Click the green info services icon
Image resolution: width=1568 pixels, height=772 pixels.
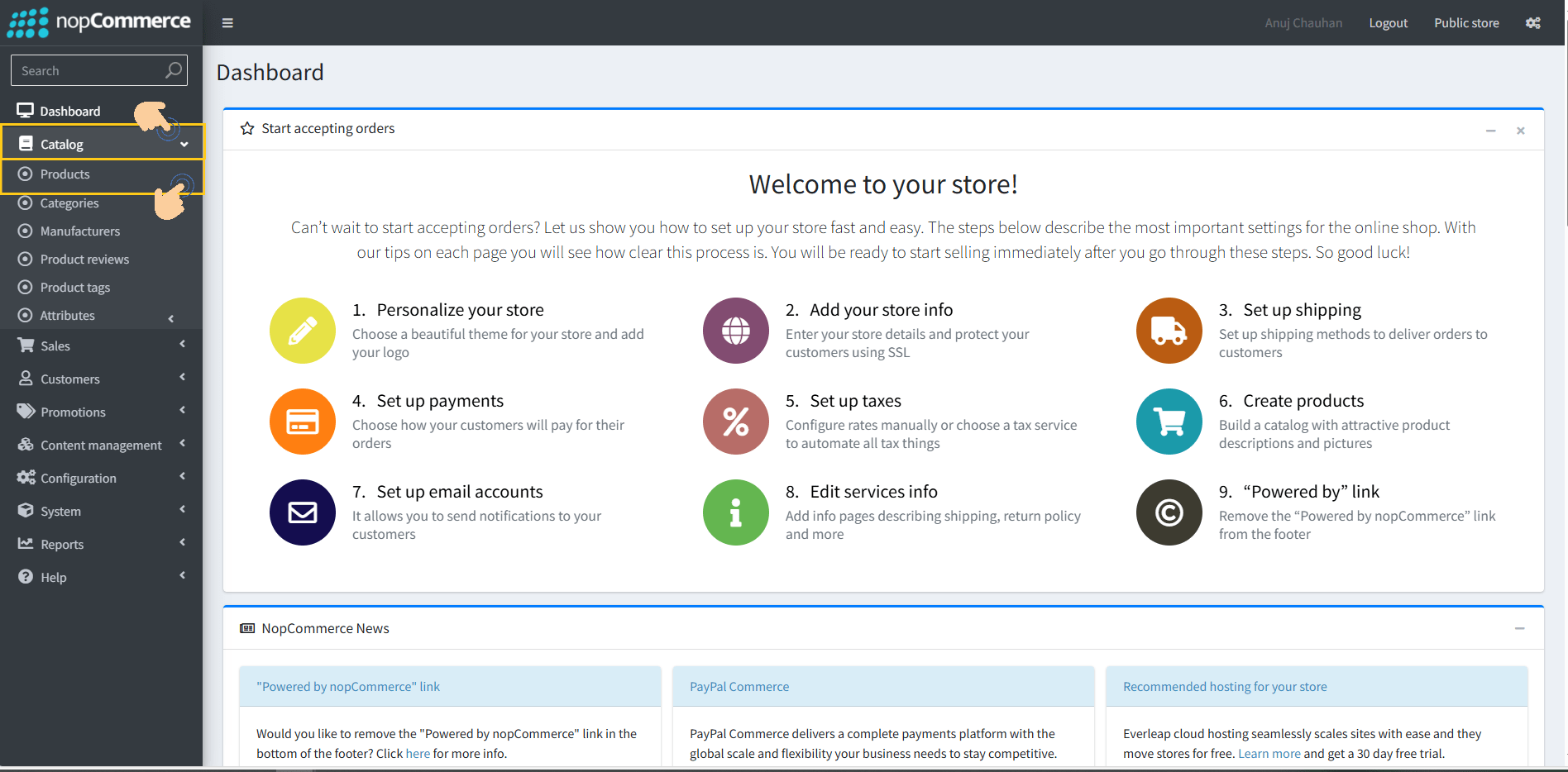pos(735,512)
